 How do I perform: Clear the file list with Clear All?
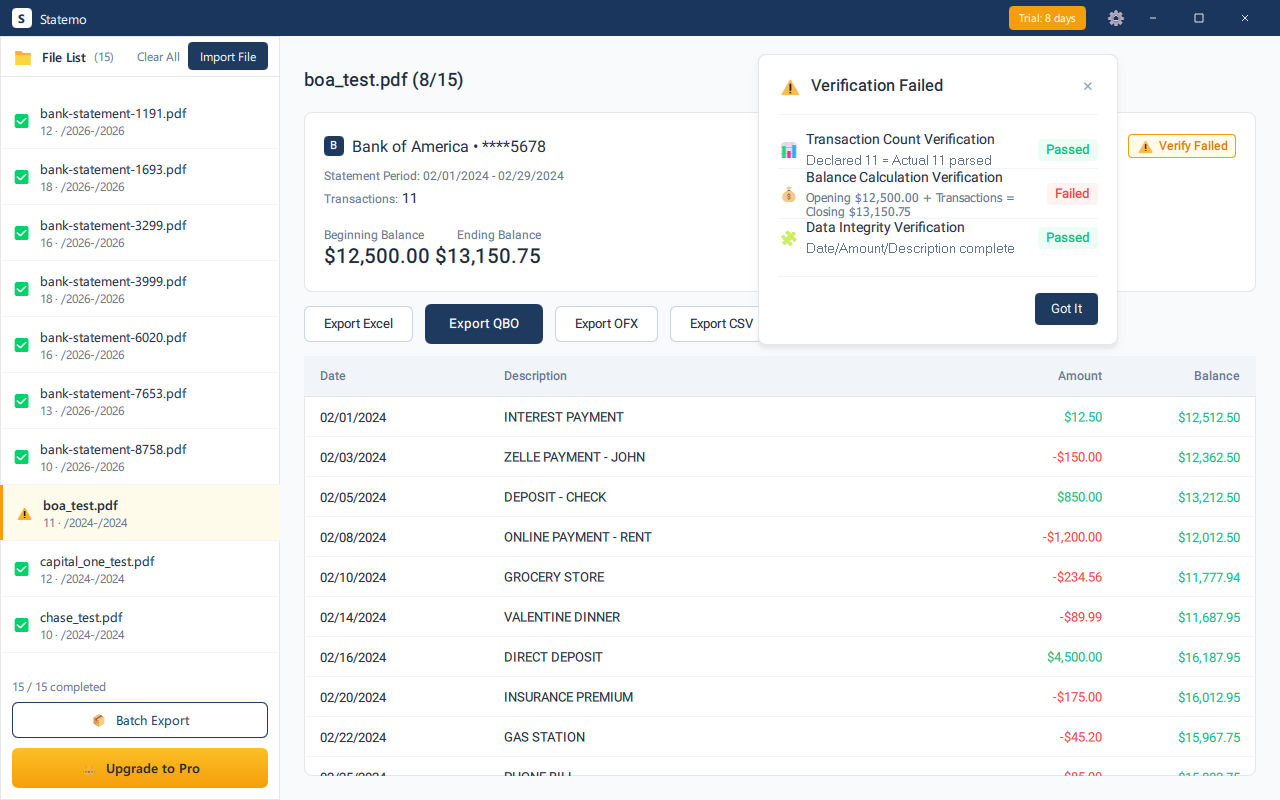point(158,57)
